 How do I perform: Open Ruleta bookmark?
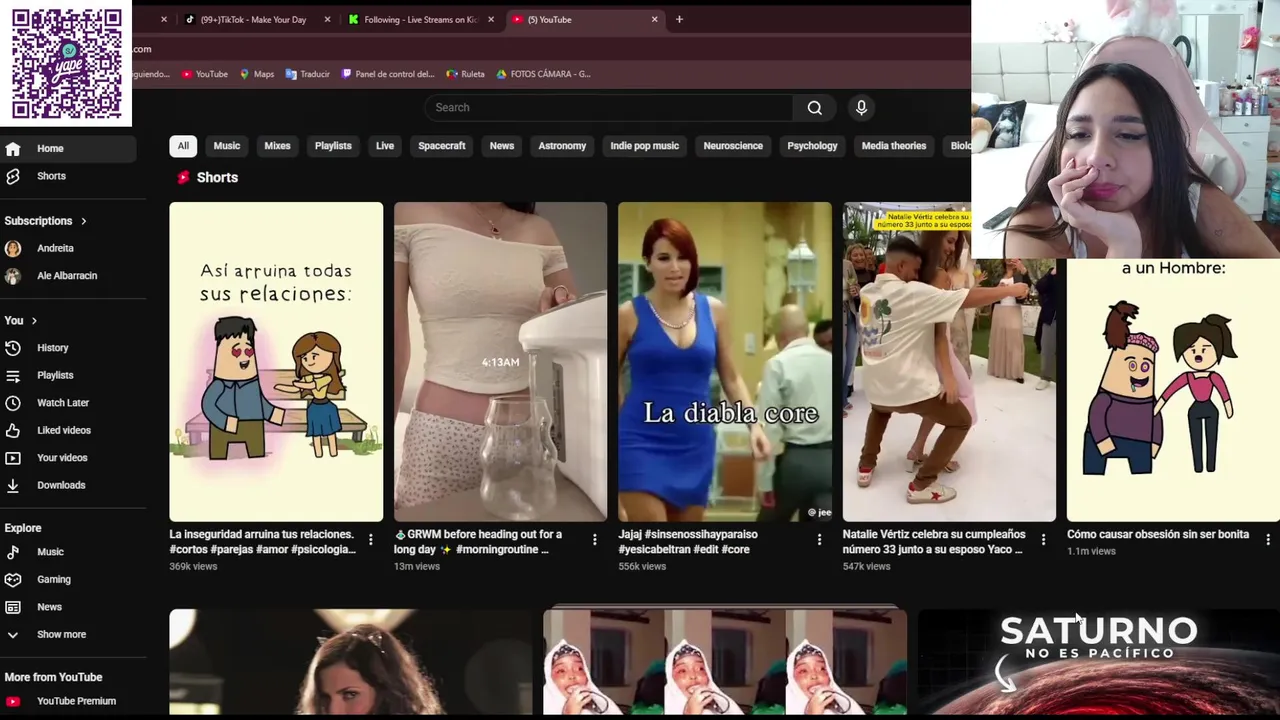pos(465,74)
